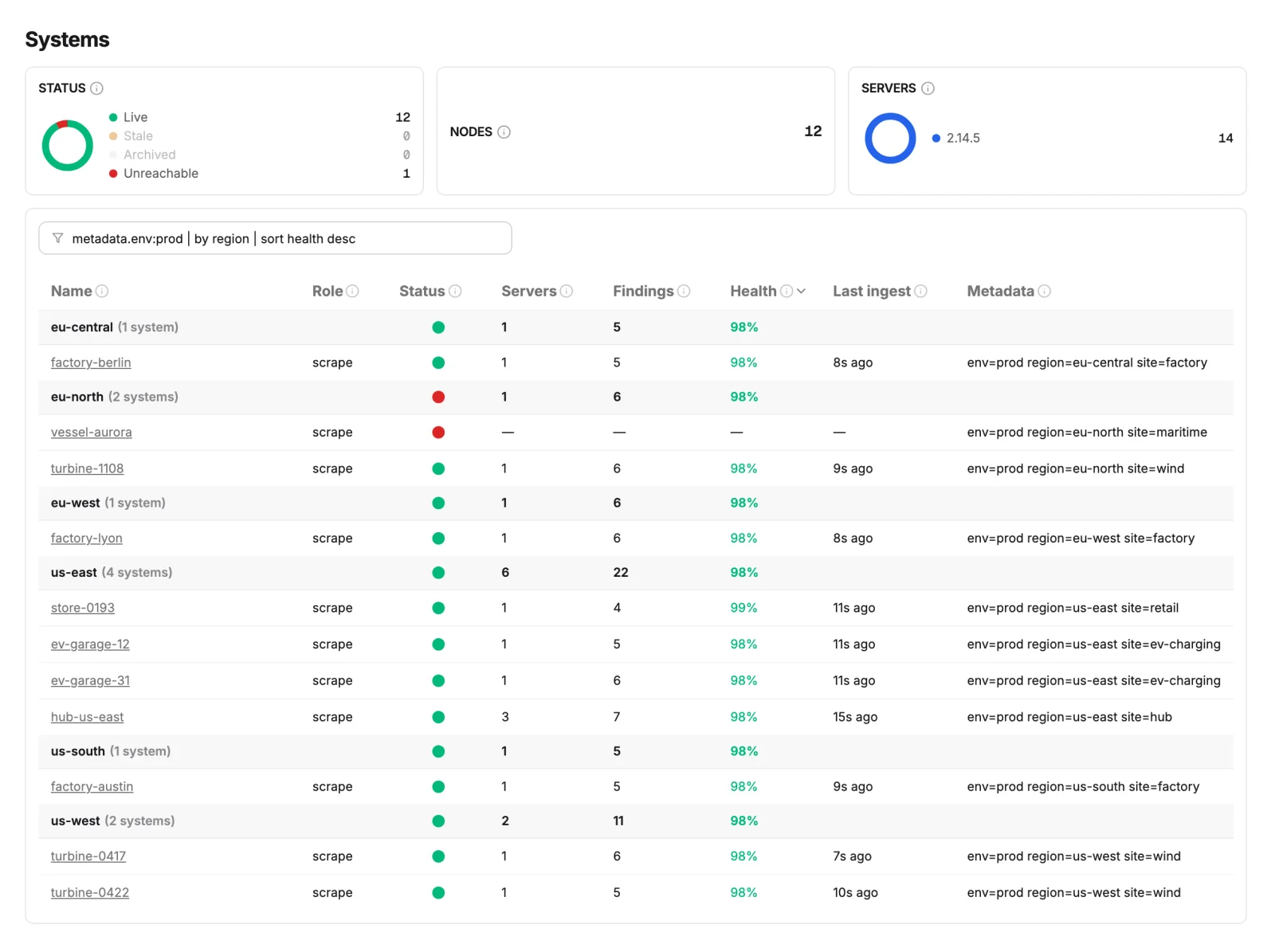1275x952 pixels.
Task: Click the Findings column header
Action: click(643, 292)
